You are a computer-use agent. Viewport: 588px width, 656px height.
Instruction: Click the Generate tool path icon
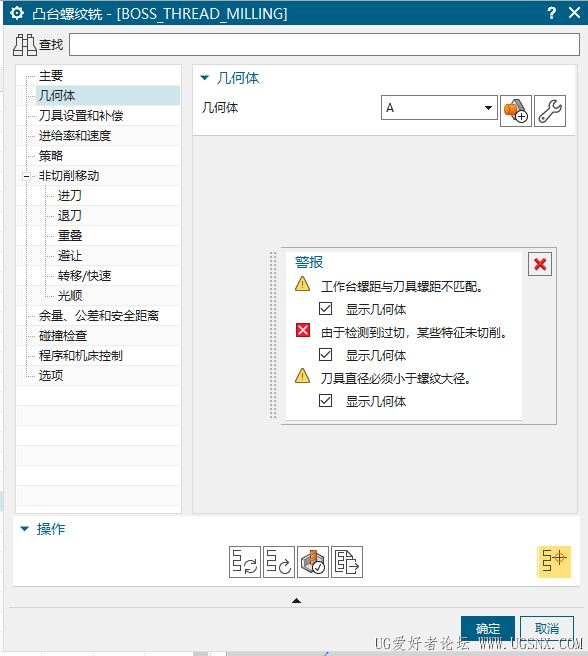pos(245,562)
